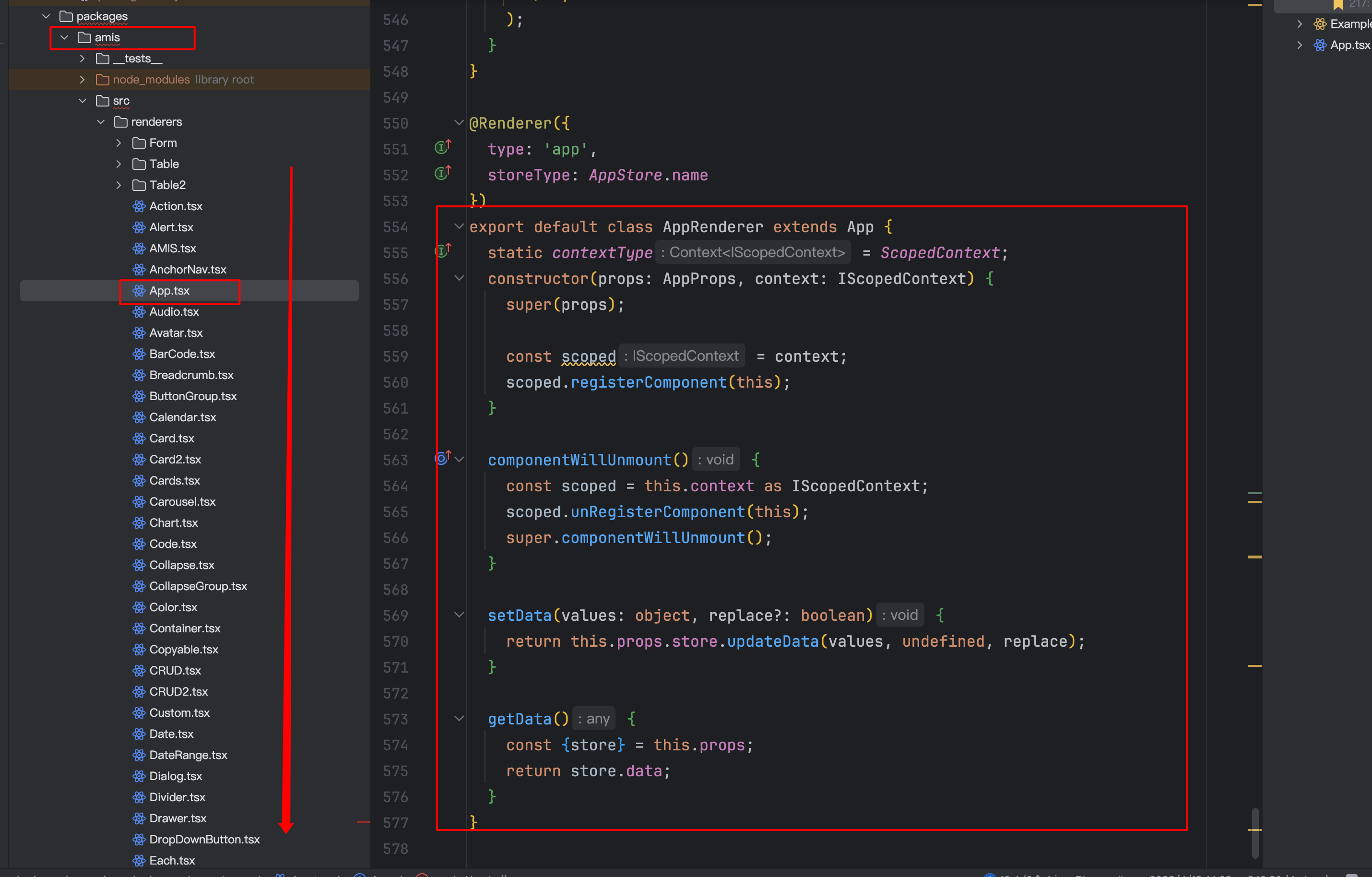1372x877 pixels.
Task: Expand the Example item in right panel
Action: coord(1299,24)
